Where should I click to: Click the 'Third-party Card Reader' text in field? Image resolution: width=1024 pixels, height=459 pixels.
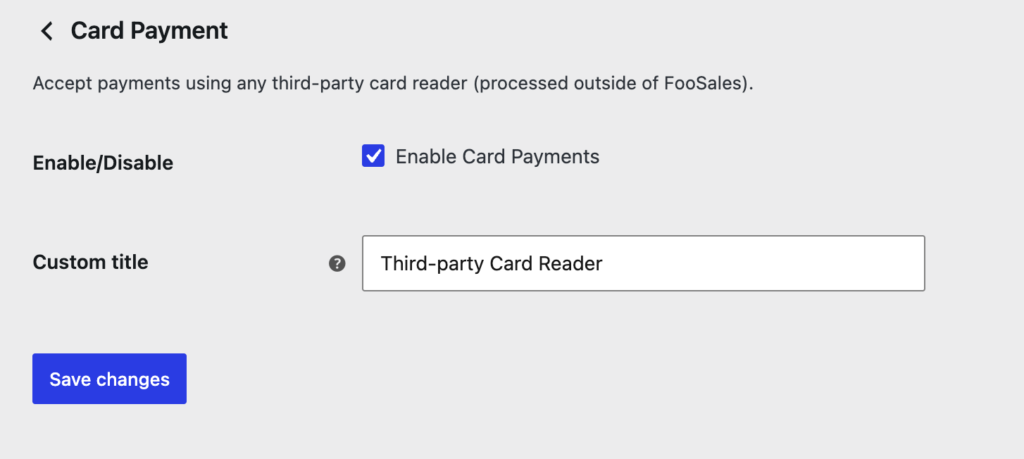(491, 263)
